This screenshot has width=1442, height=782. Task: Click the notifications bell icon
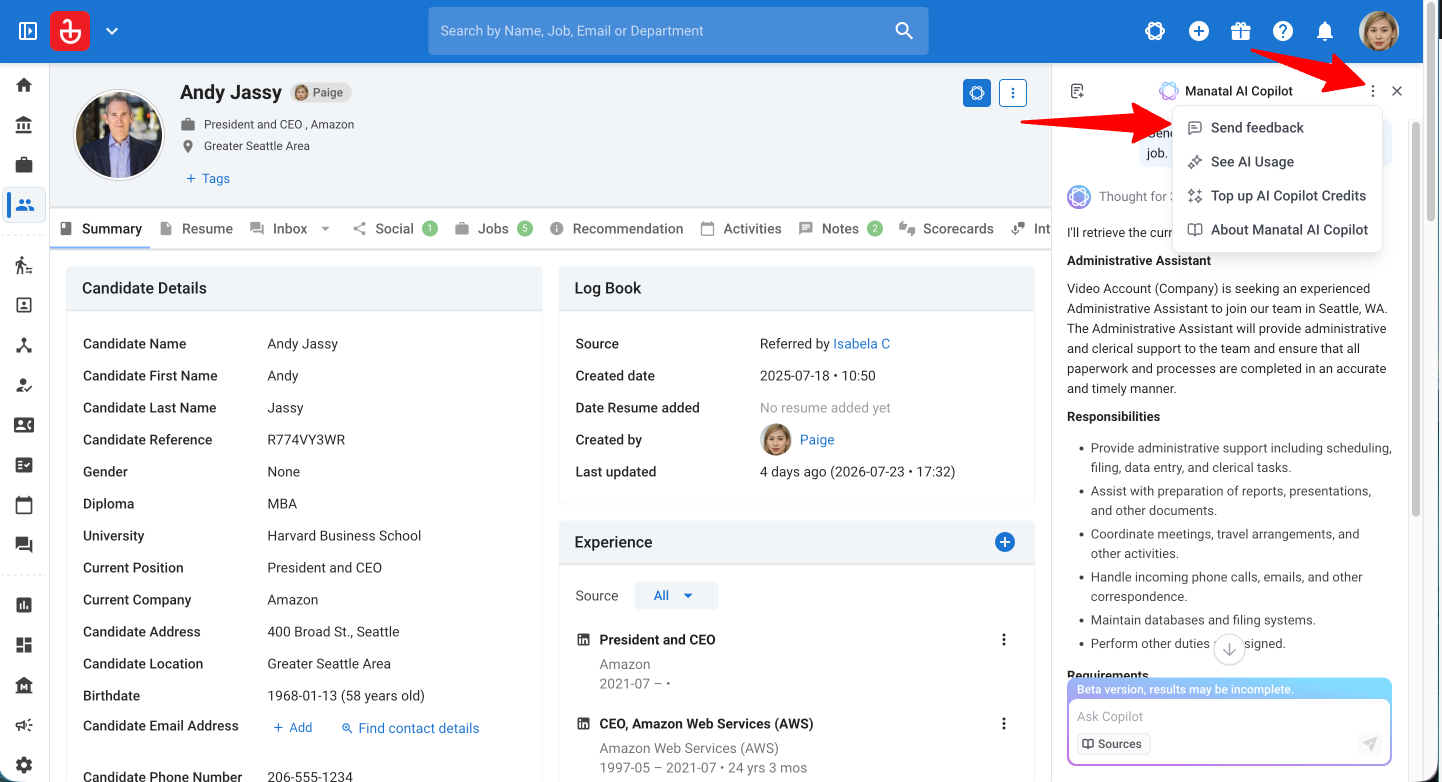1325,31
